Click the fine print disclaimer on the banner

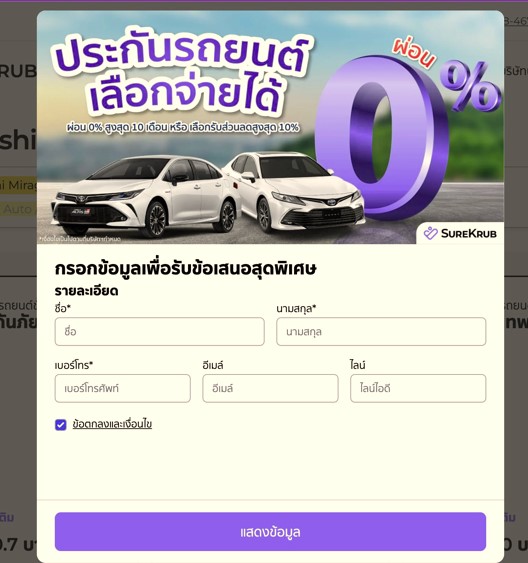80,239
